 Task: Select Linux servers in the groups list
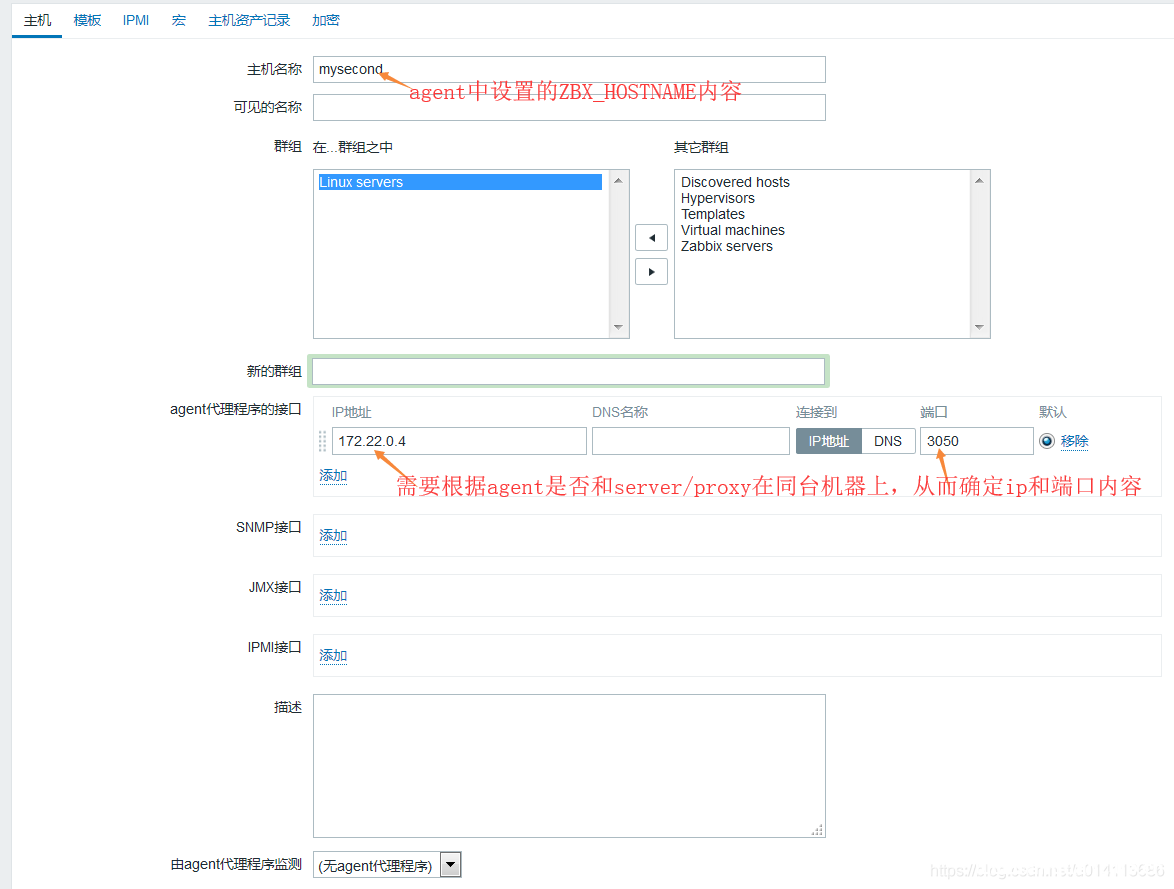362,181
